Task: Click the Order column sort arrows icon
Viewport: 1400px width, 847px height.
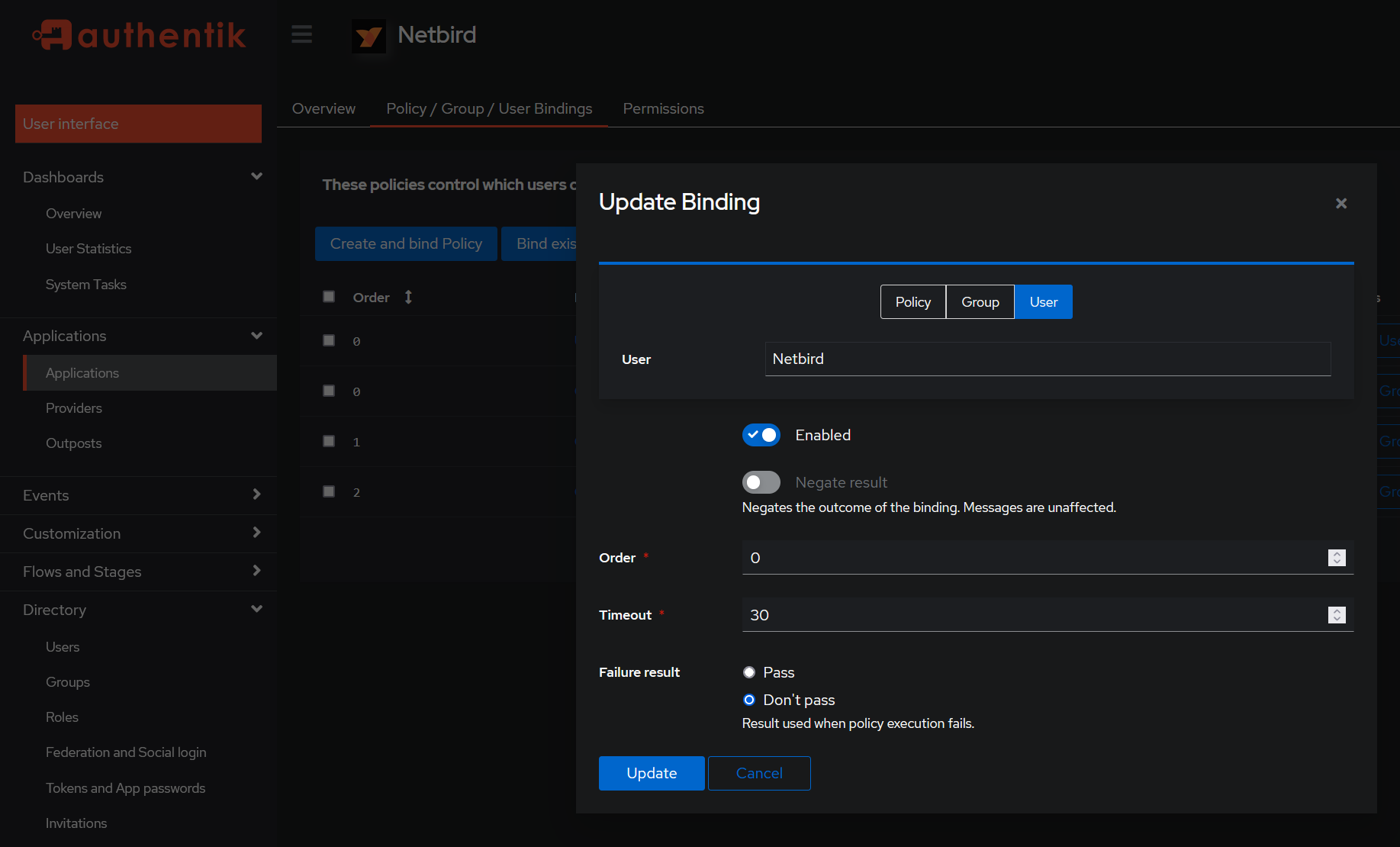Action: pyautogui.click(x=408, y=297)
